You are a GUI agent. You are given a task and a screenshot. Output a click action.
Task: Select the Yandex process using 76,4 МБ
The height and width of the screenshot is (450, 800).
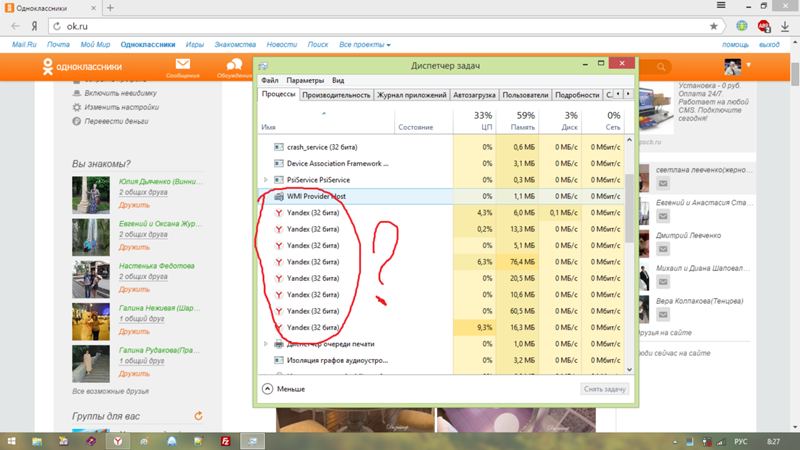pyautogui.click(x=441, y=262)
